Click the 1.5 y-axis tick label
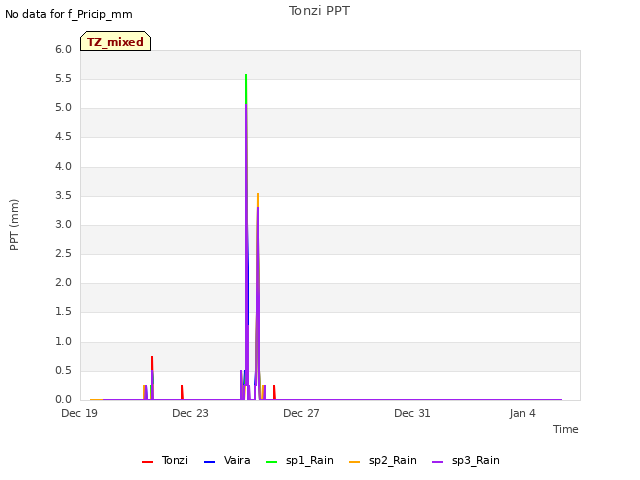Image resolution: width=640 pixels, height=480 pixels. 63,312
